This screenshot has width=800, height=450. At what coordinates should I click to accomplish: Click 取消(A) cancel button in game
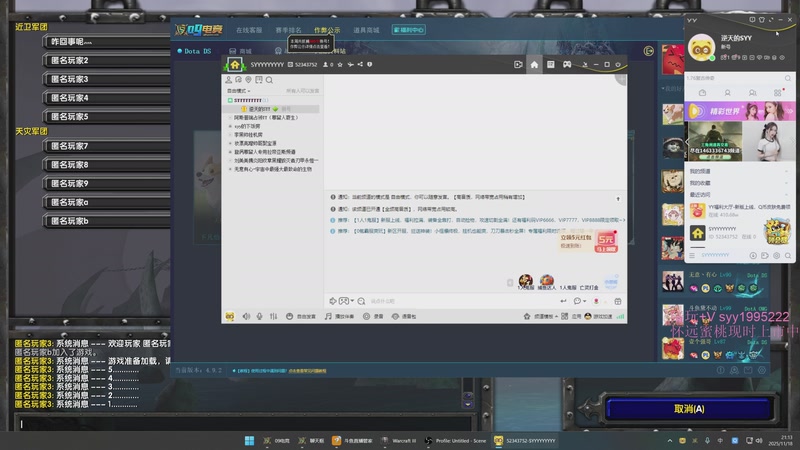[689, 409]
